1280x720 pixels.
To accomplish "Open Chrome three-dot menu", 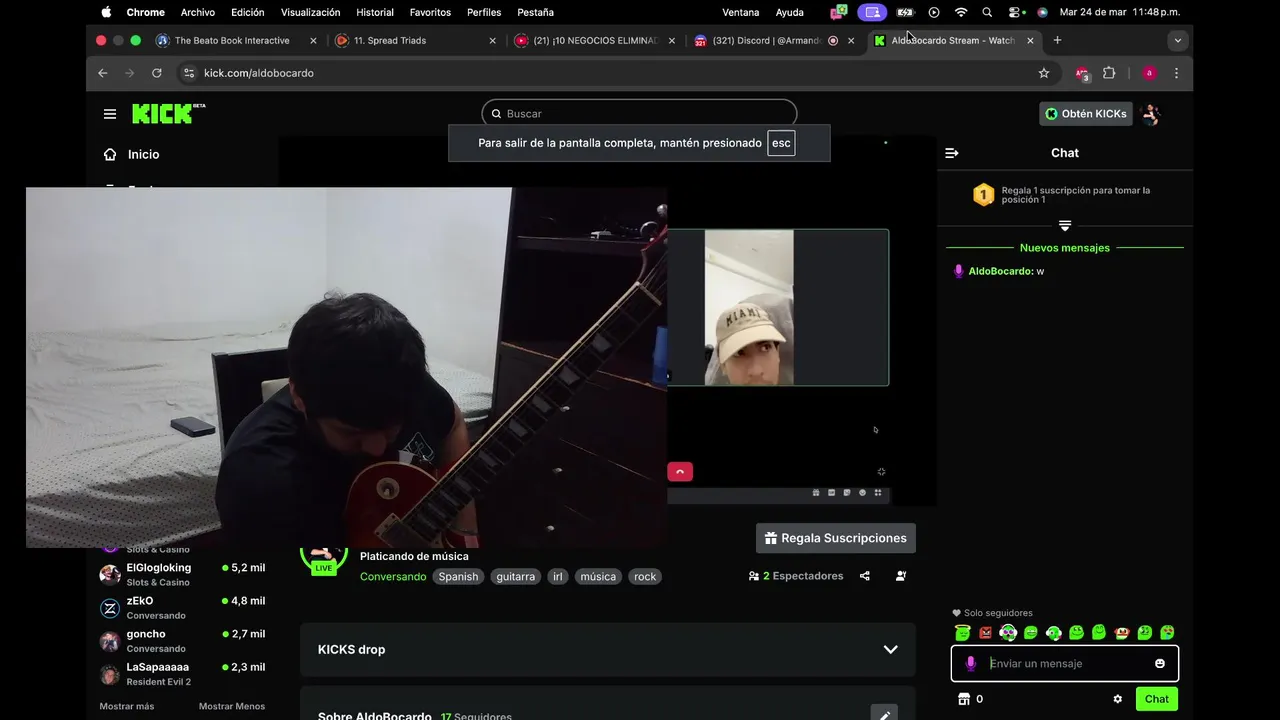I will pyautogui.click(x=1176, y=73).
